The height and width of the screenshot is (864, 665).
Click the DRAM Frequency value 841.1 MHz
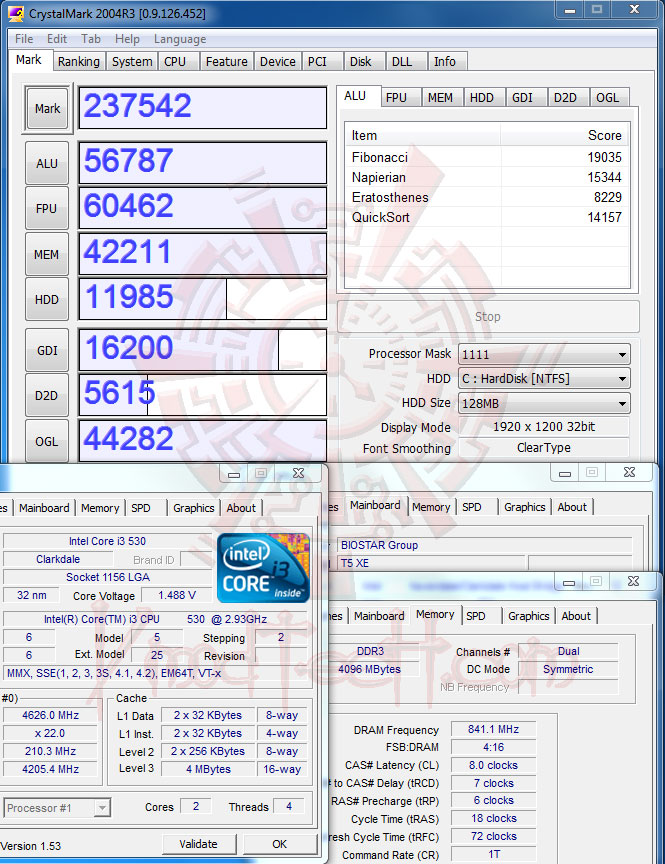494,729
